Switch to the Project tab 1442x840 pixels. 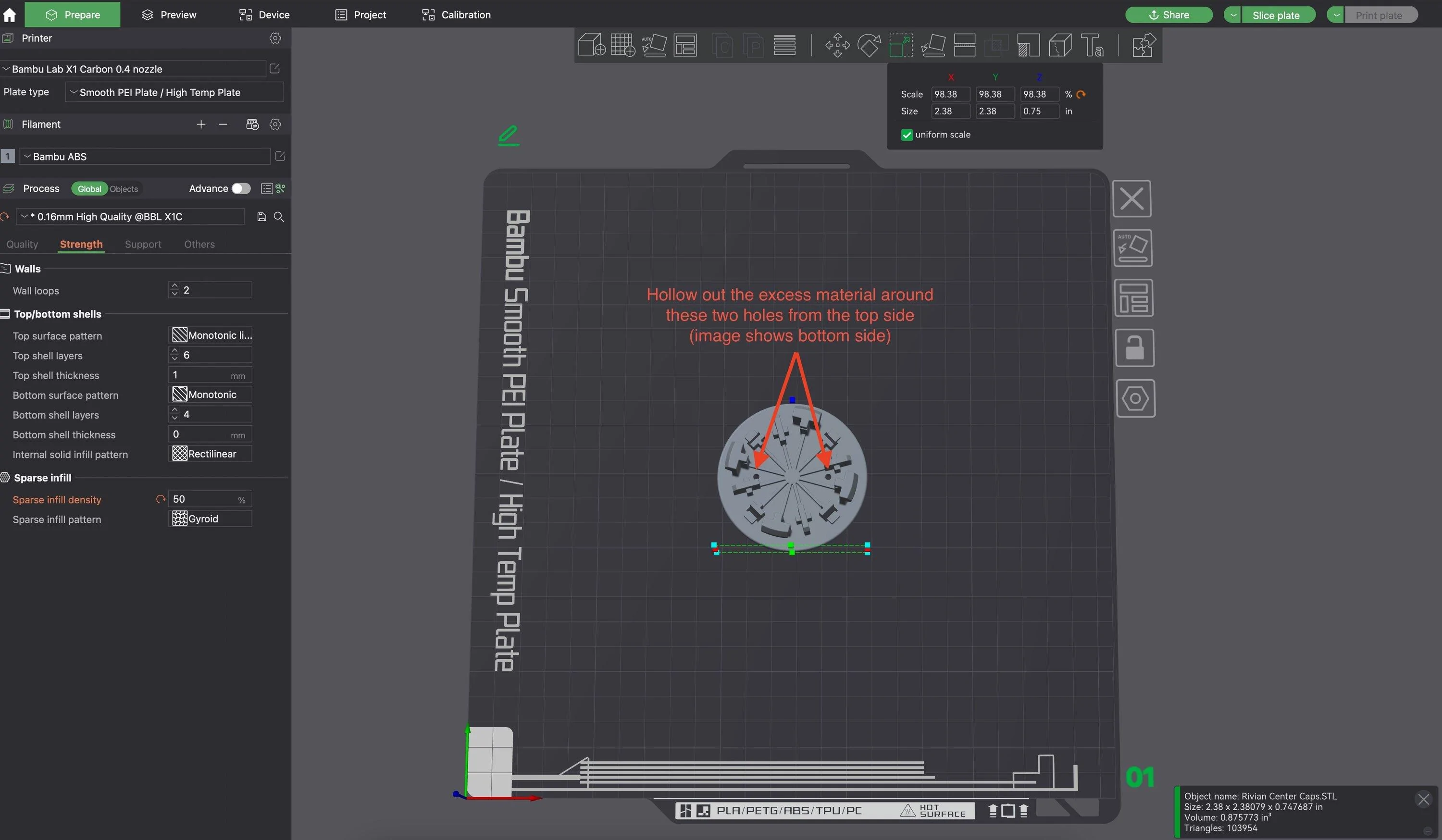click(x=360, y=14)
